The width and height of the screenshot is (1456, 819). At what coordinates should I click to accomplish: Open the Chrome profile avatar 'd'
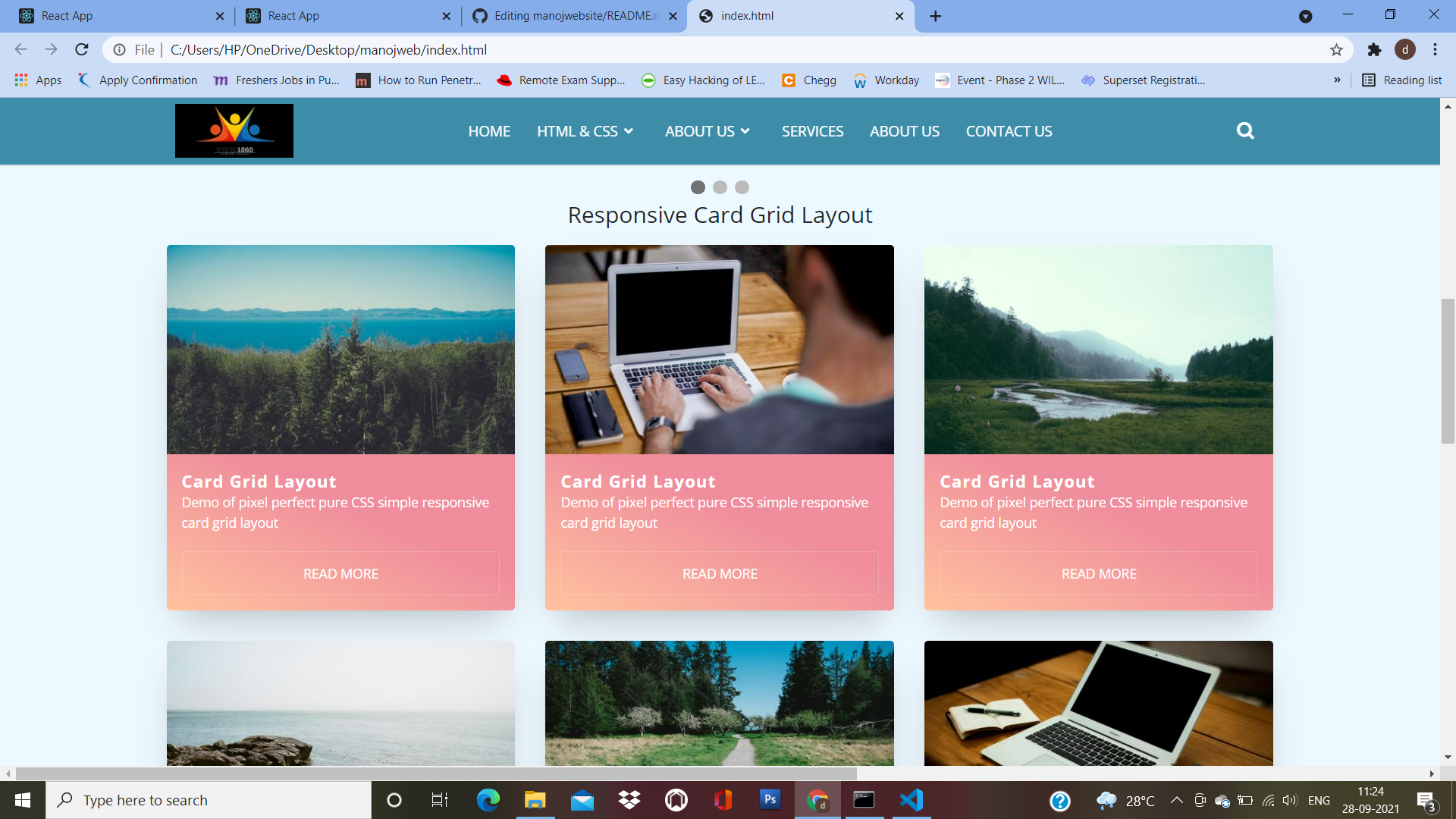click(x=1405, y=50)
